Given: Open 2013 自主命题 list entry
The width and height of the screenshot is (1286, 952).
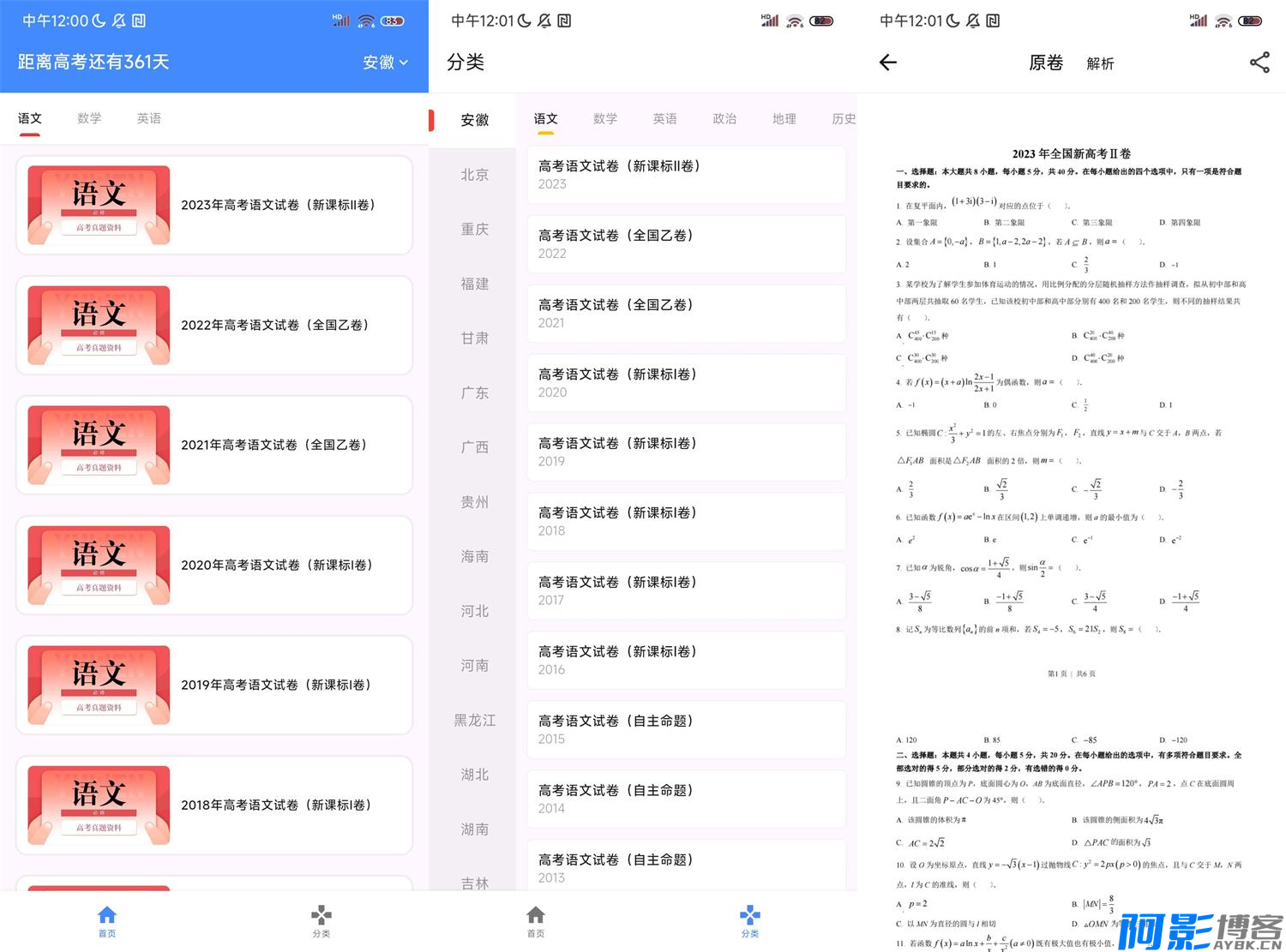Looking at the screenshot, I should pos(686,865).
